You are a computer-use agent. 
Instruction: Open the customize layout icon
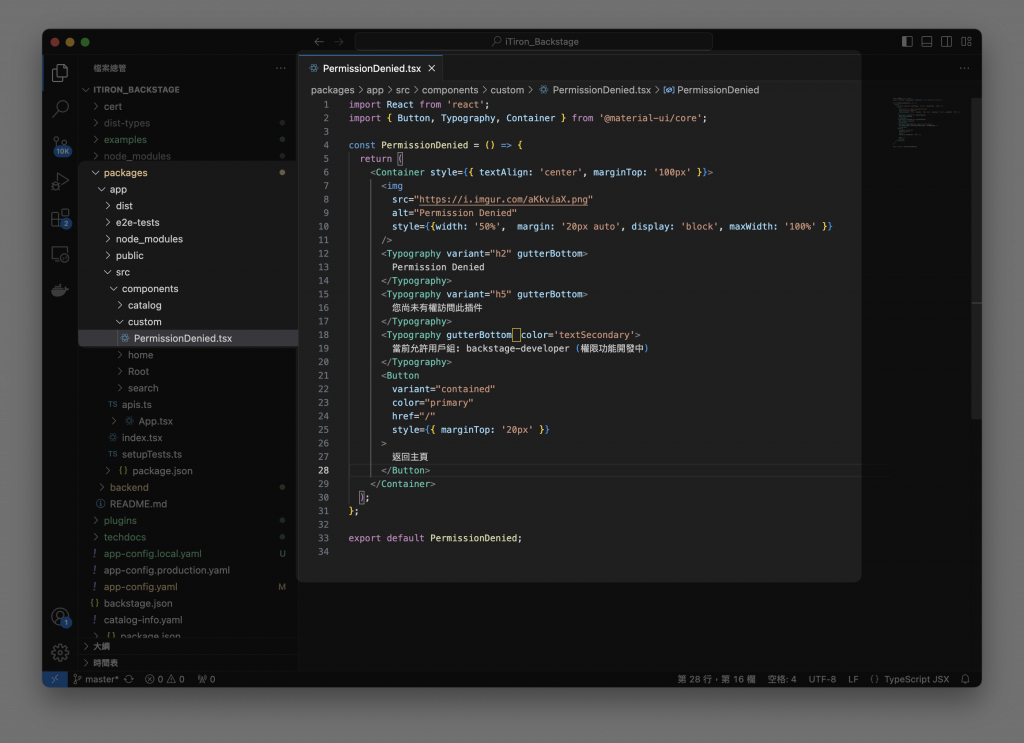967,42
